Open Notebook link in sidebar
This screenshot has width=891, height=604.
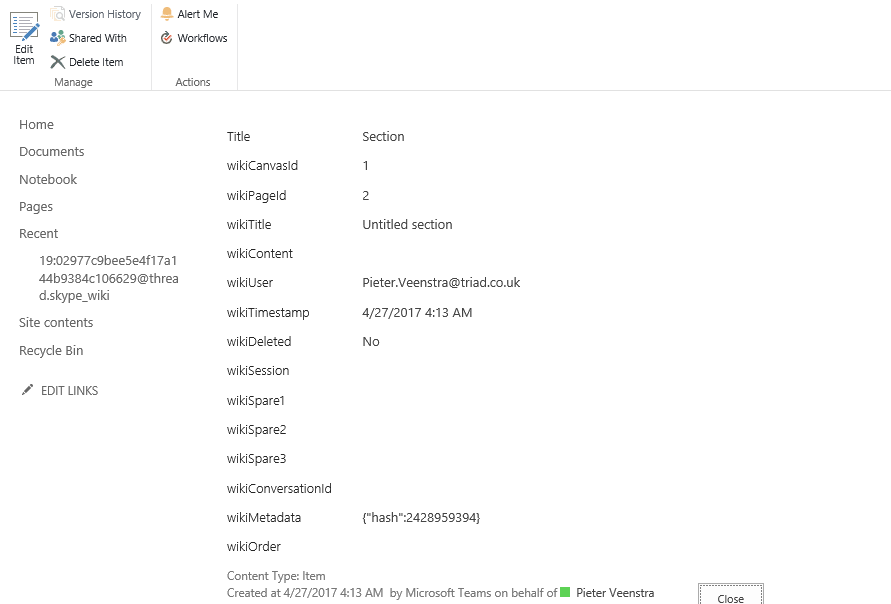(x=48, y=180)
